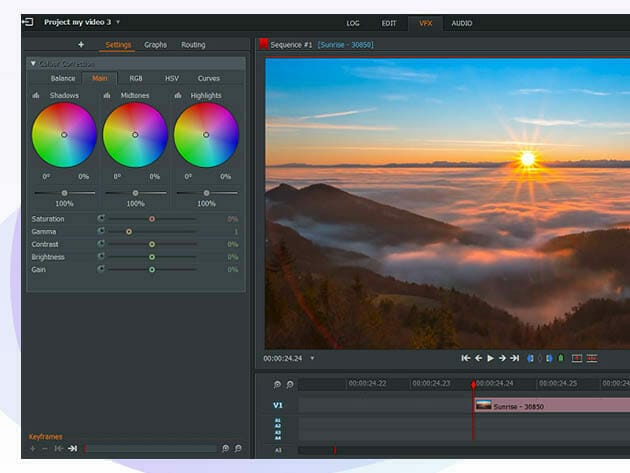
Task: Click the exit project icon
Action: pyautogui.click(x=29, y=22)
